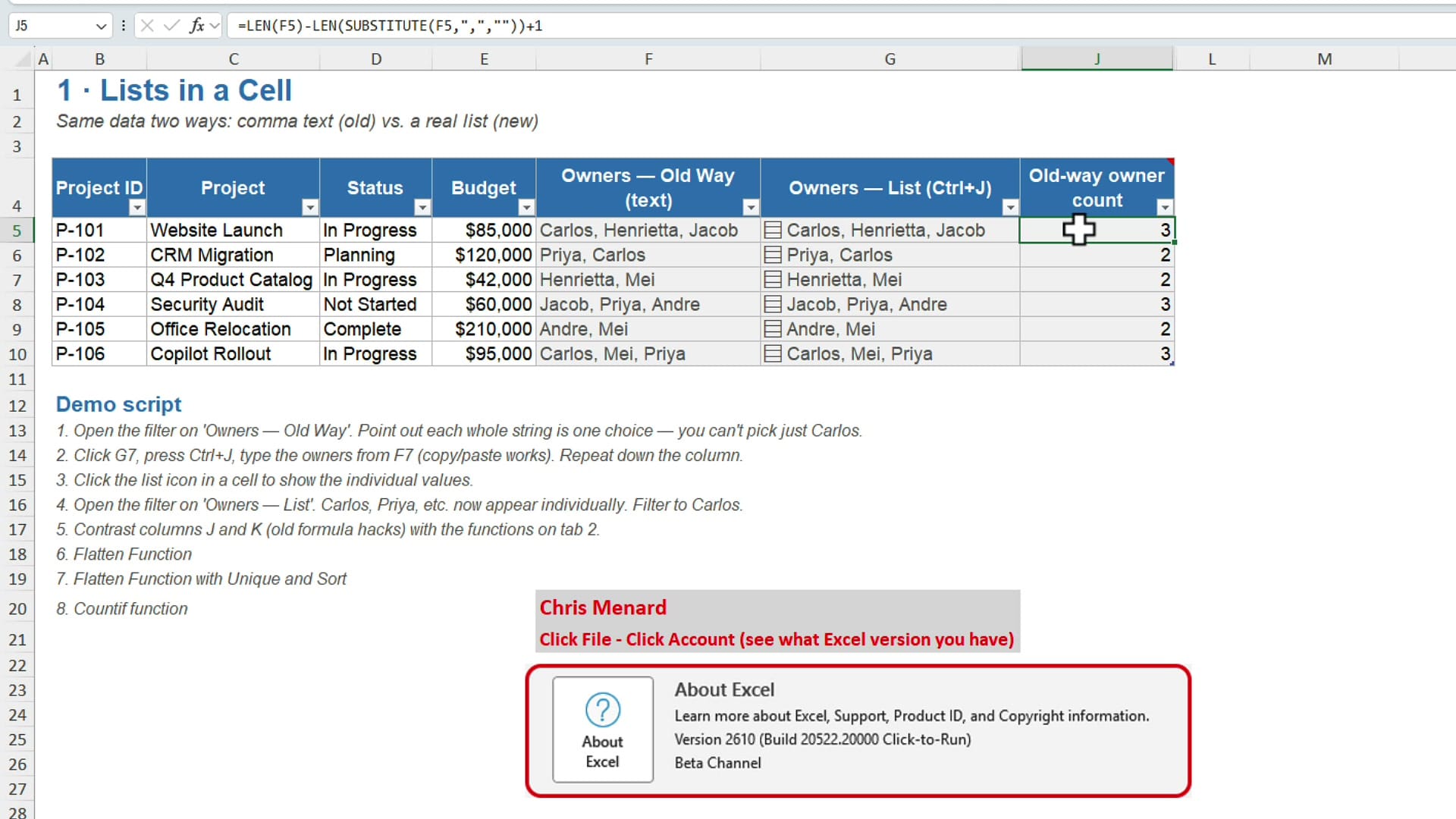Viewport: 1456px width, 819px height.
Task: Click the Copilot Rollout cell
Action: 233,354
